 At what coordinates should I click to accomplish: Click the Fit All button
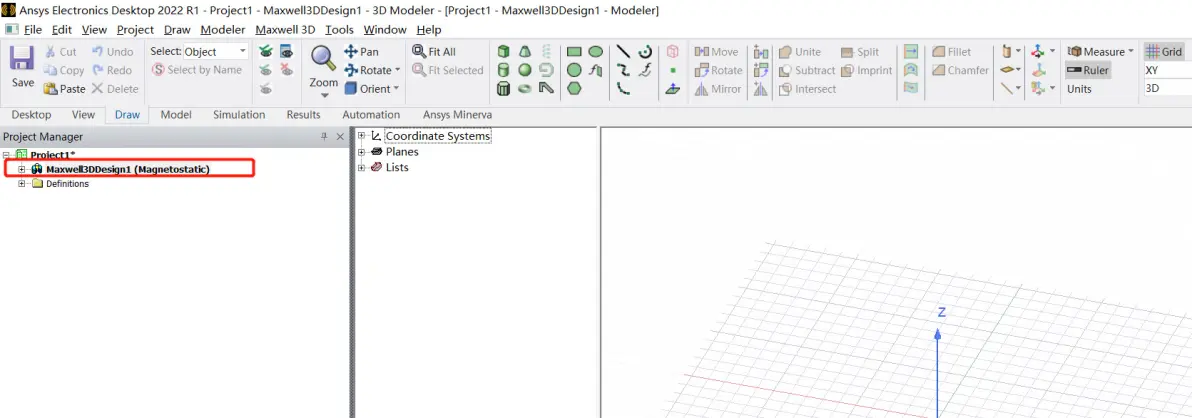[x=434, y=52]
